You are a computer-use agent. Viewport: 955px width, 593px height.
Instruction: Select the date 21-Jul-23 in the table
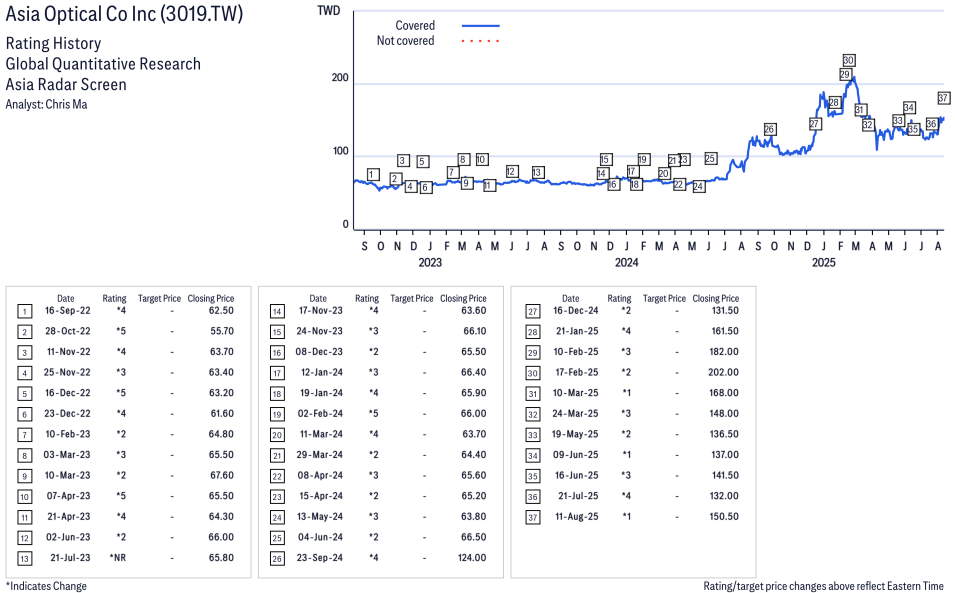tap(70, 558)
